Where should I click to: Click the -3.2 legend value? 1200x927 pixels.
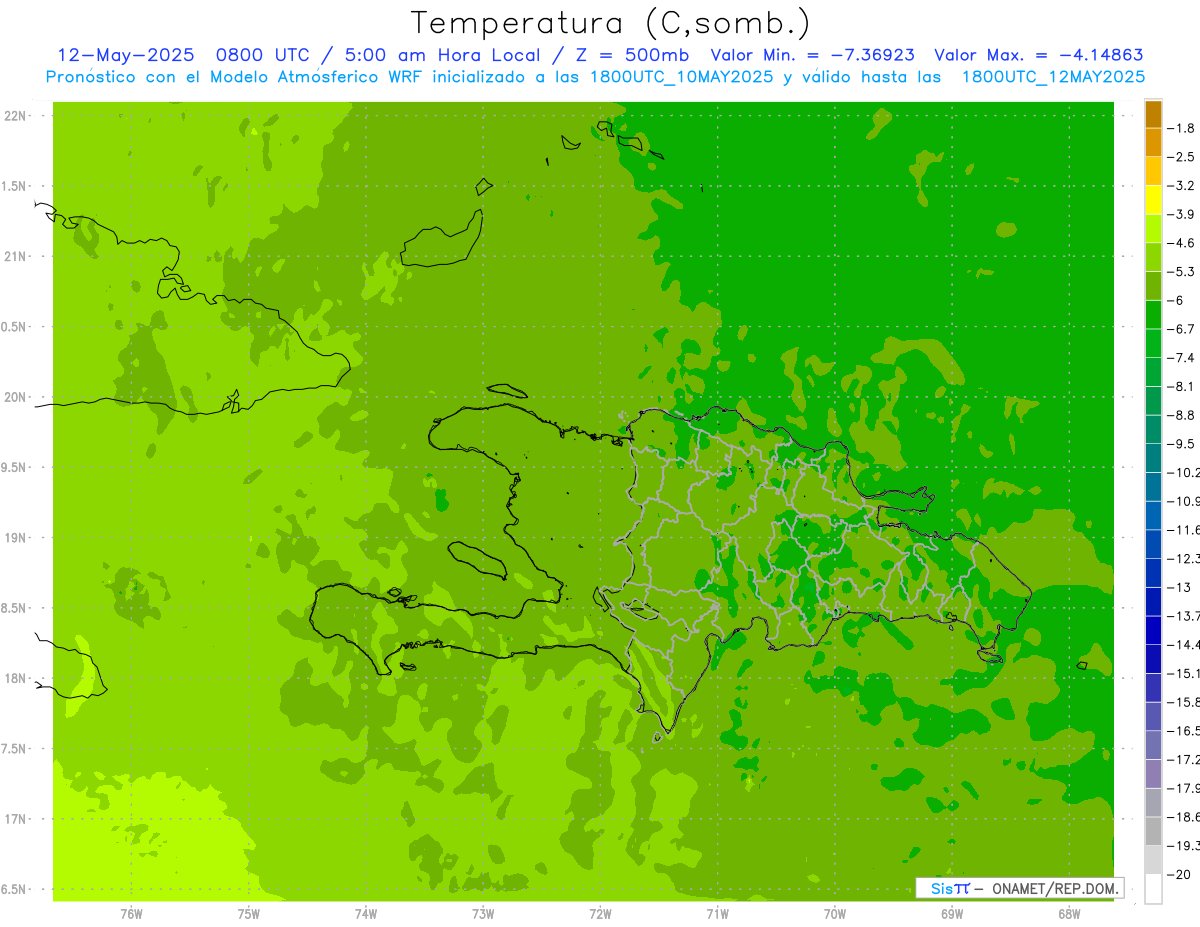click(x=1183, y=186)
